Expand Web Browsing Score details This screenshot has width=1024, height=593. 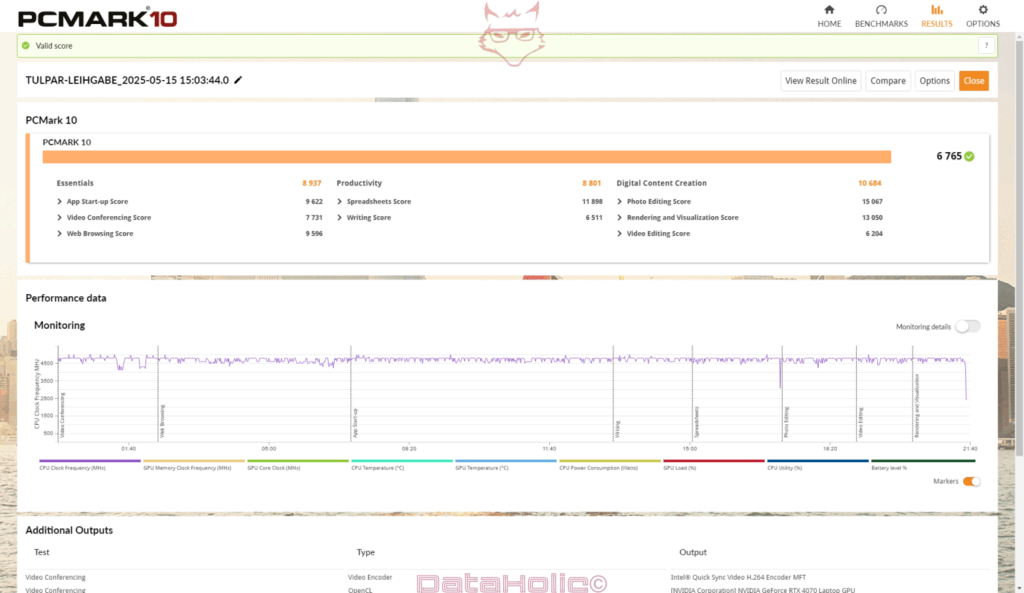59,233
